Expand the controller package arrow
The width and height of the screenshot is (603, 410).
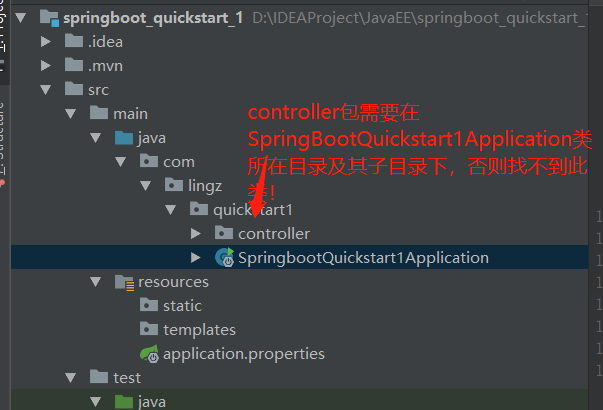(196, 233)
